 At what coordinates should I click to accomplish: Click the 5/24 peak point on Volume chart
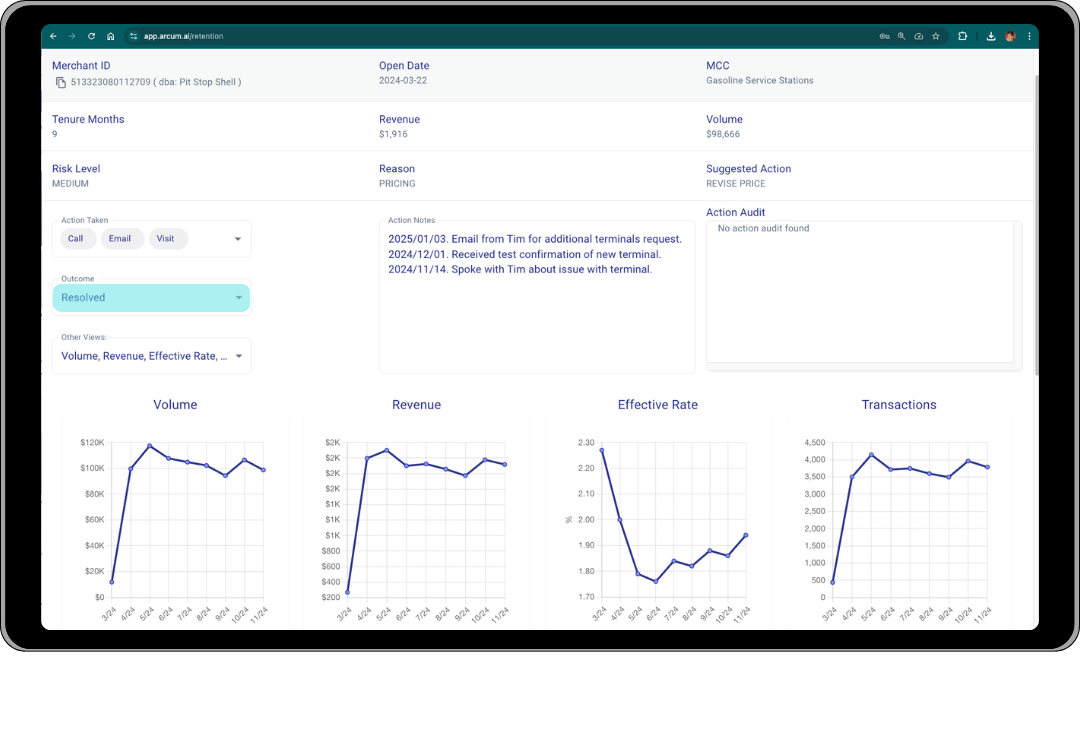coord(149,446)
